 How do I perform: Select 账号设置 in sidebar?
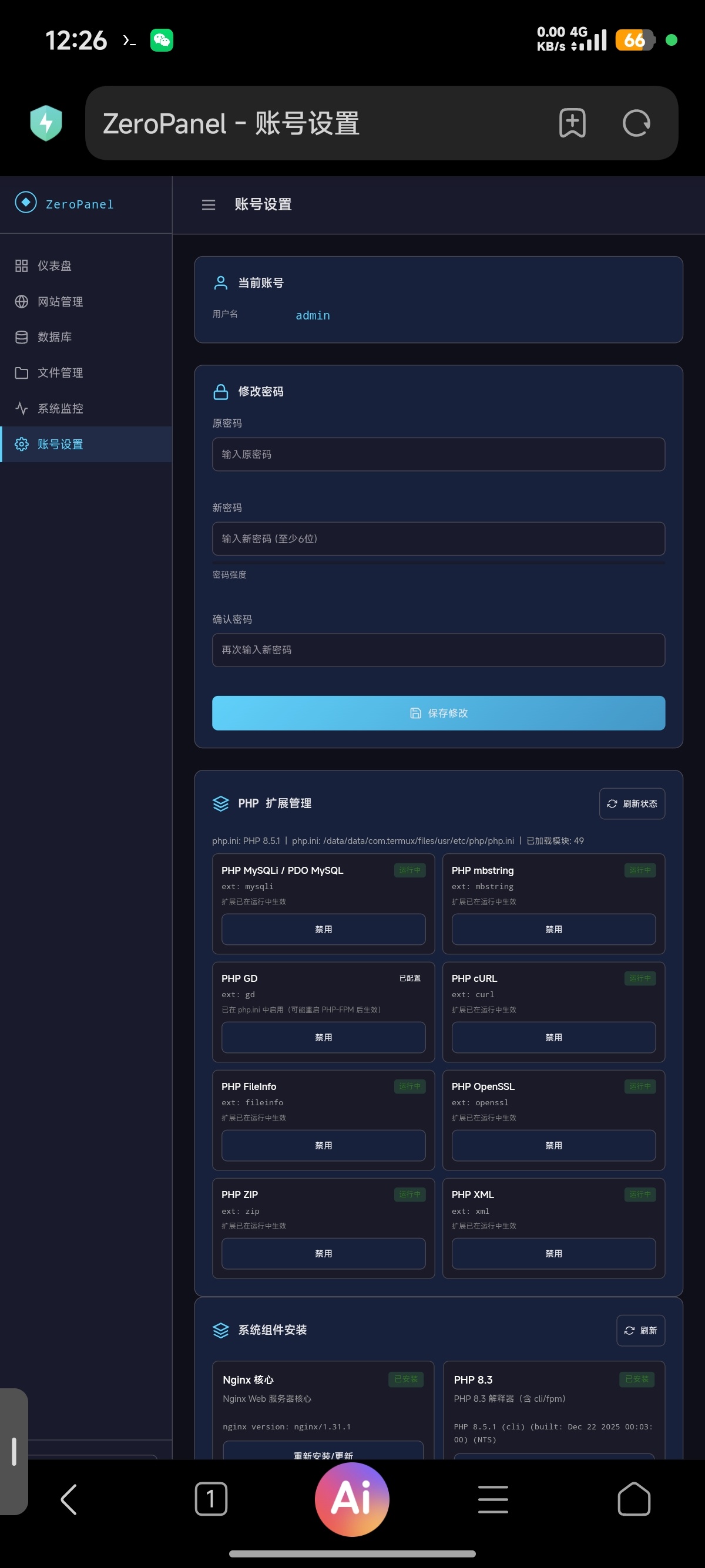(x=86, y=445)
